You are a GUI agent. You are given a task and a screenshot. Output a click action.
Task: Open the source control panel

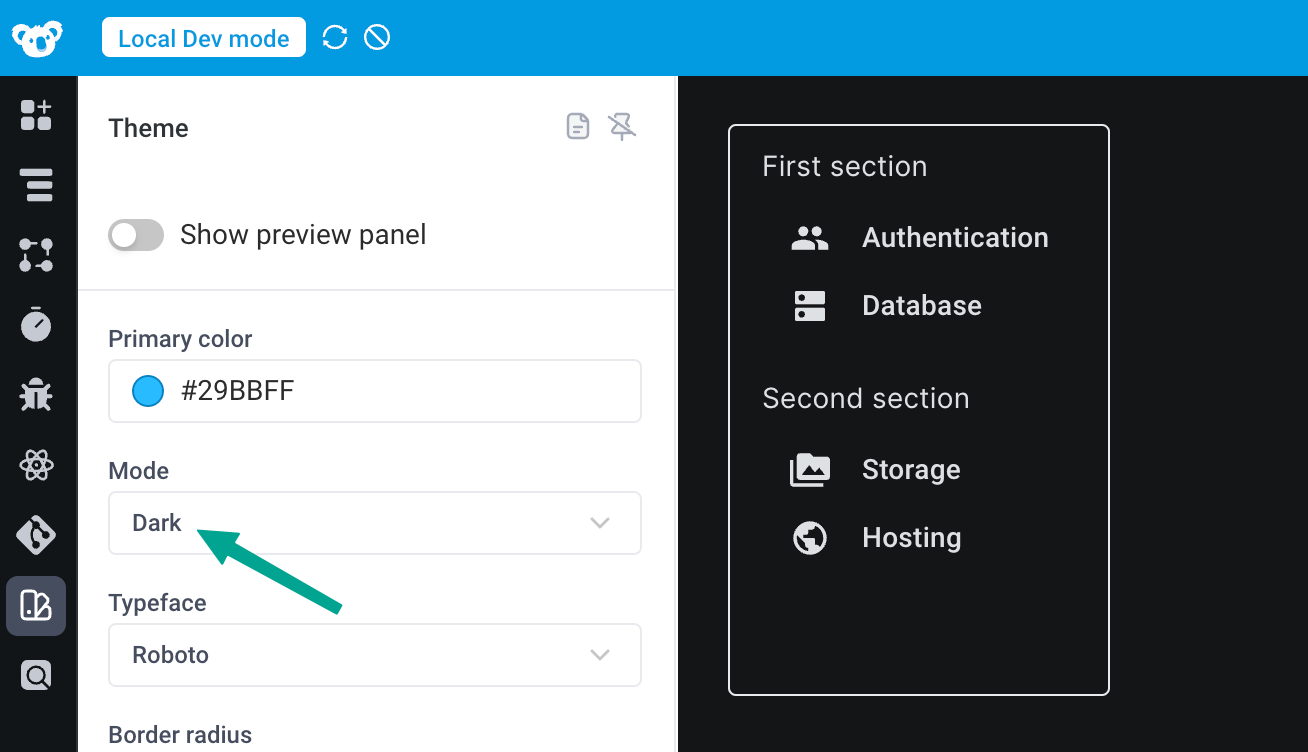(36, 535)
